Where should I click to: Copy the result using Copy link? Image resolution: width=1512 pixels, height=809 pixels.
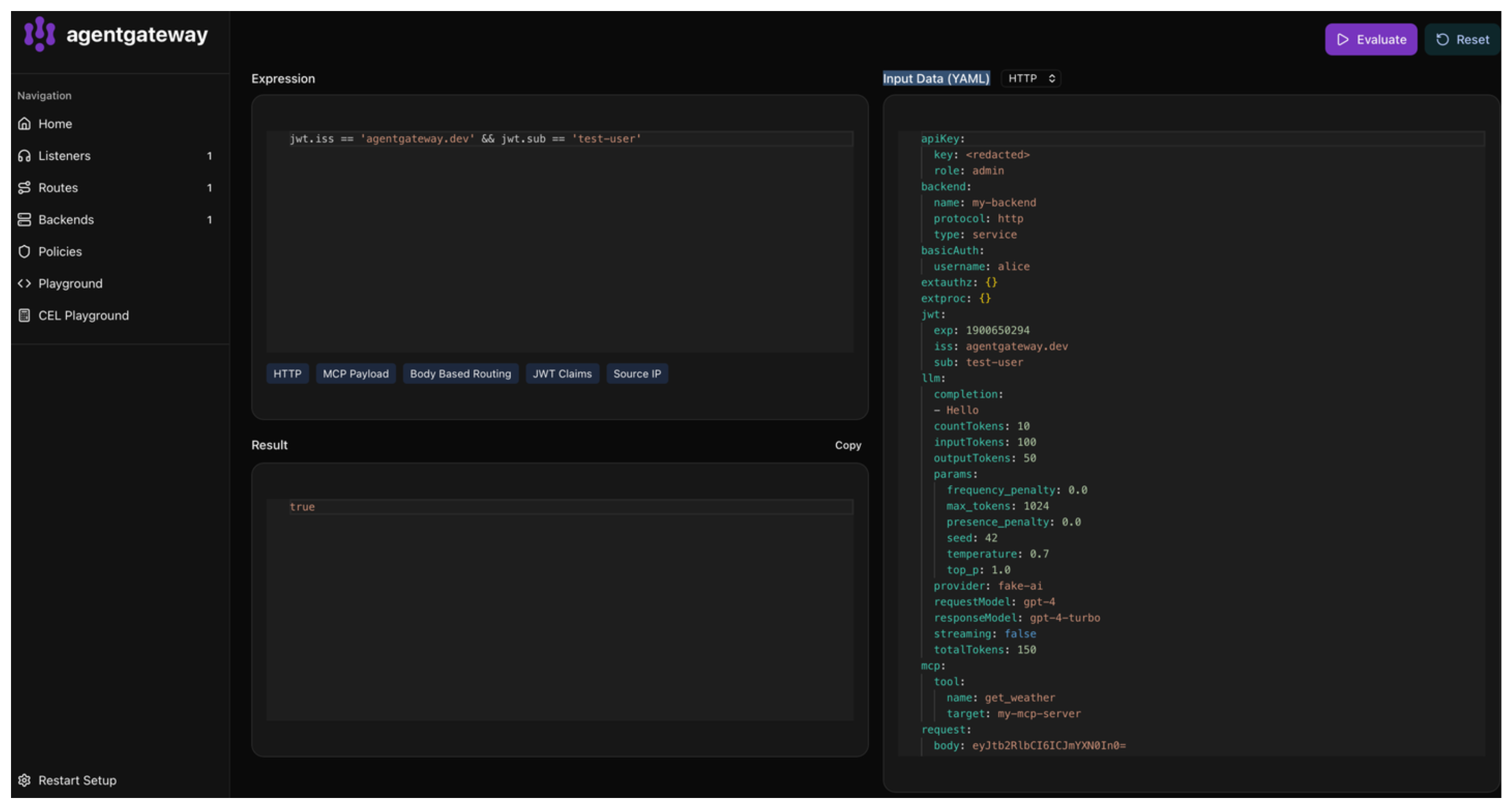848,445
